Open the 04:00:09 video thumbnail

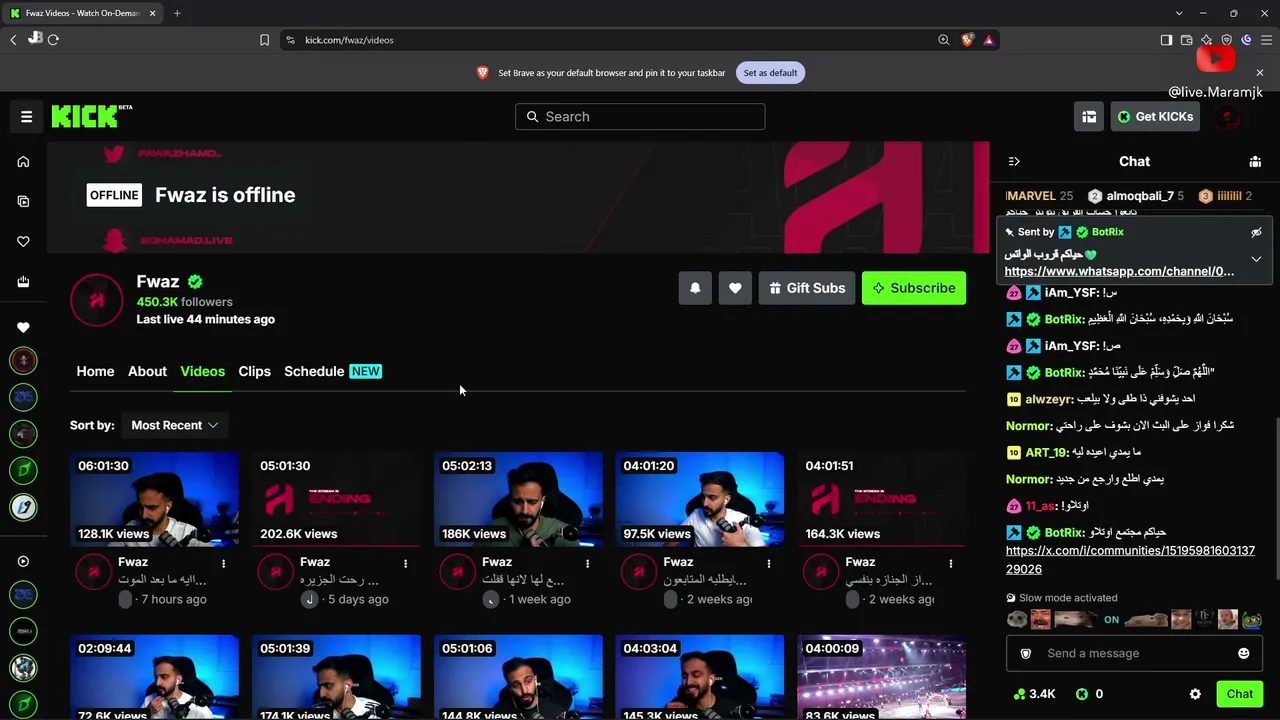[882, 677]
